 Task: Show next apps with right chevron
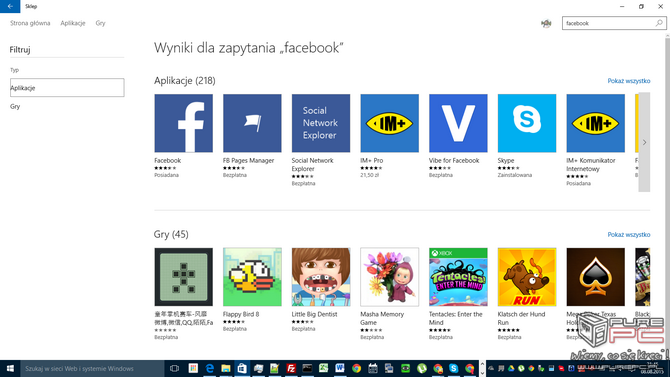[x=644, y=142]
